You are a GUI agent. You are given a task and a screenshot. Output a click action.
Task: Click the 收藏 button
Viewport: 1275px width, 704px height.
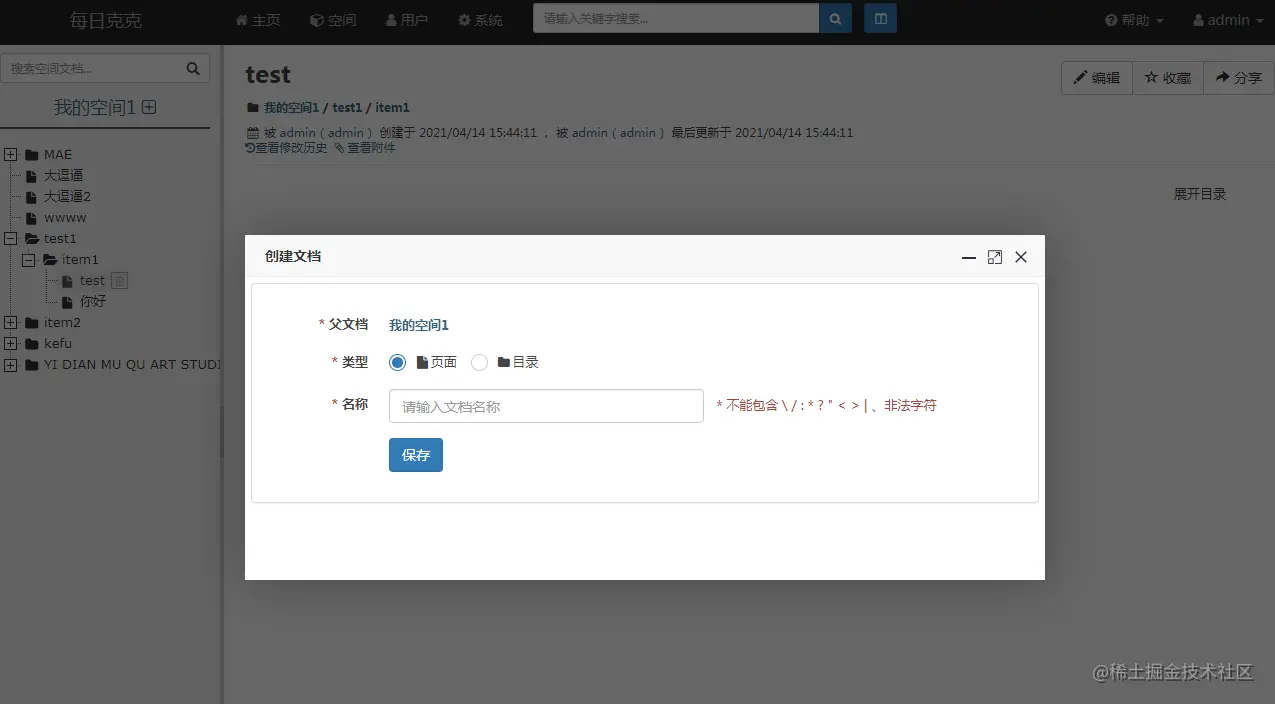point(1168,78)
